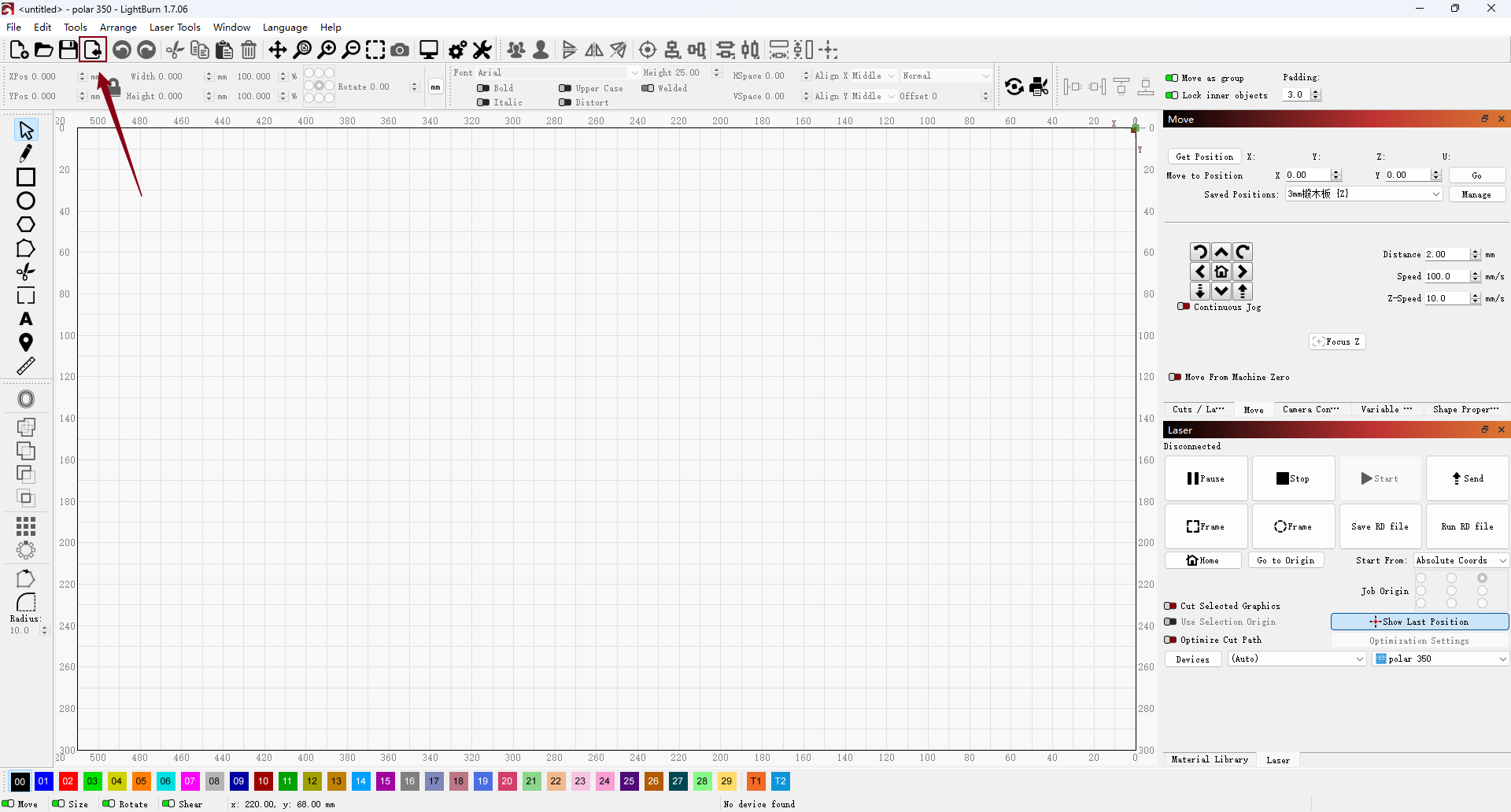Screen dimensions: 1511x812
Task: Select the Measure ruler tool
Action: [x=26, y=366]
